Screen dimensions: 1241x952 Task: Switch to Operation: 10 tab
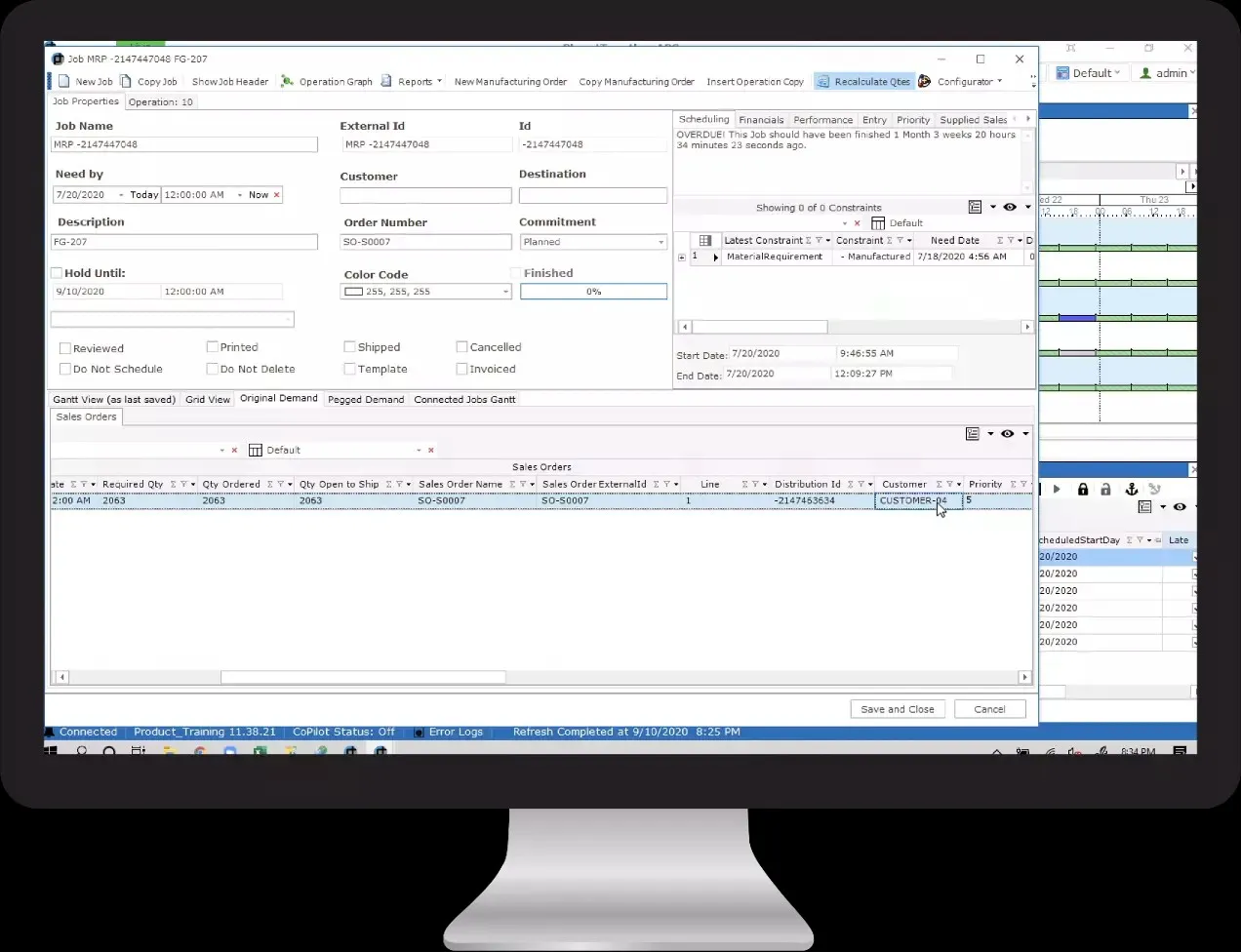pos(161,101)
